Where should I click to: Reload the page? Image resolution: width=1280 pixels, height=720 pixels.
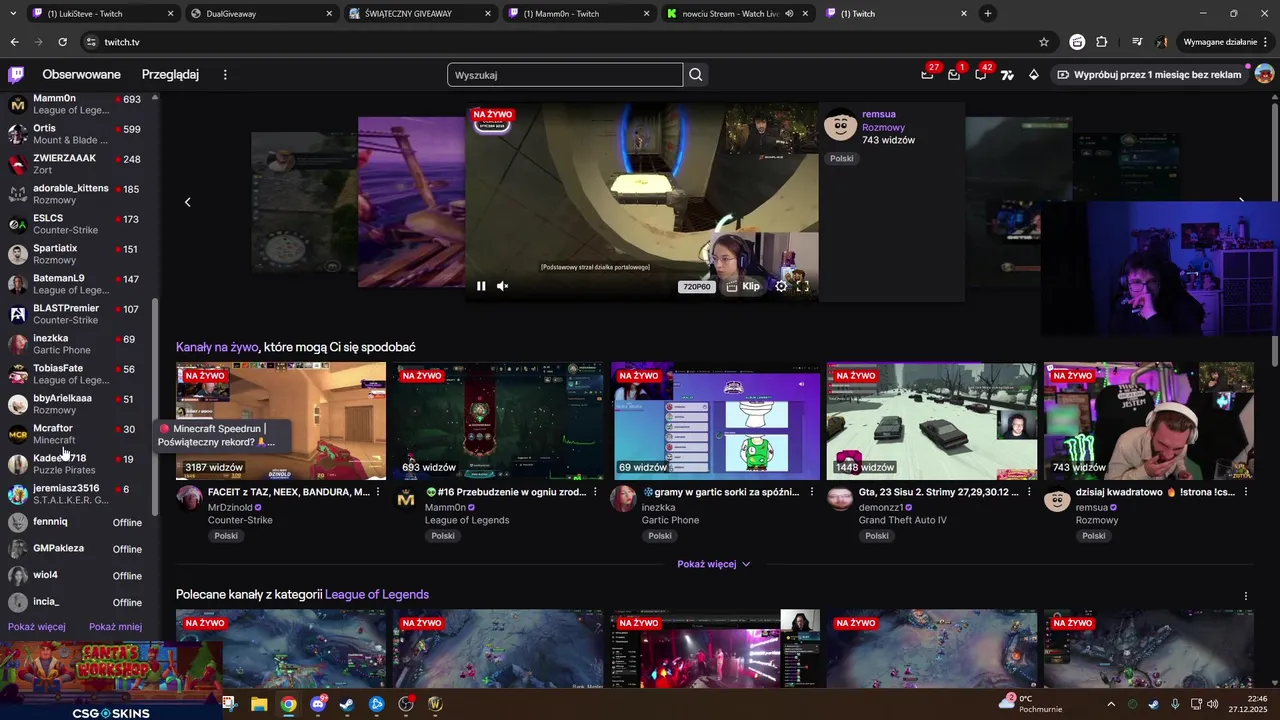coord(62,42)
